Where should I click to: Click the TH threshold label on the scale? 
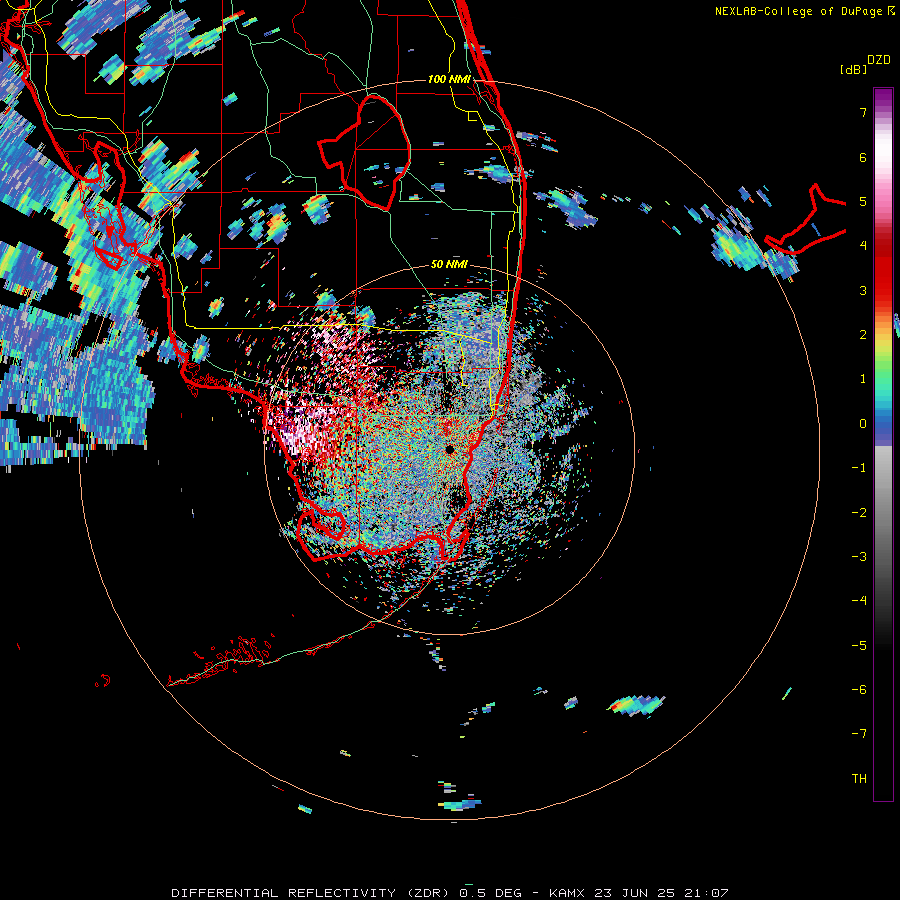click(859, 779)
